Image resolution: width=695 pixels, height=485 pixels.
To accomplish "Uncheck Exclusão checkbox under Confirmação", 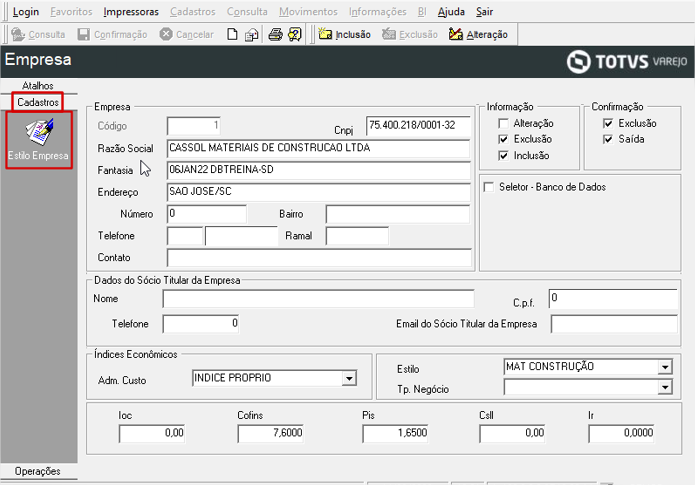I will click(608, 123).
